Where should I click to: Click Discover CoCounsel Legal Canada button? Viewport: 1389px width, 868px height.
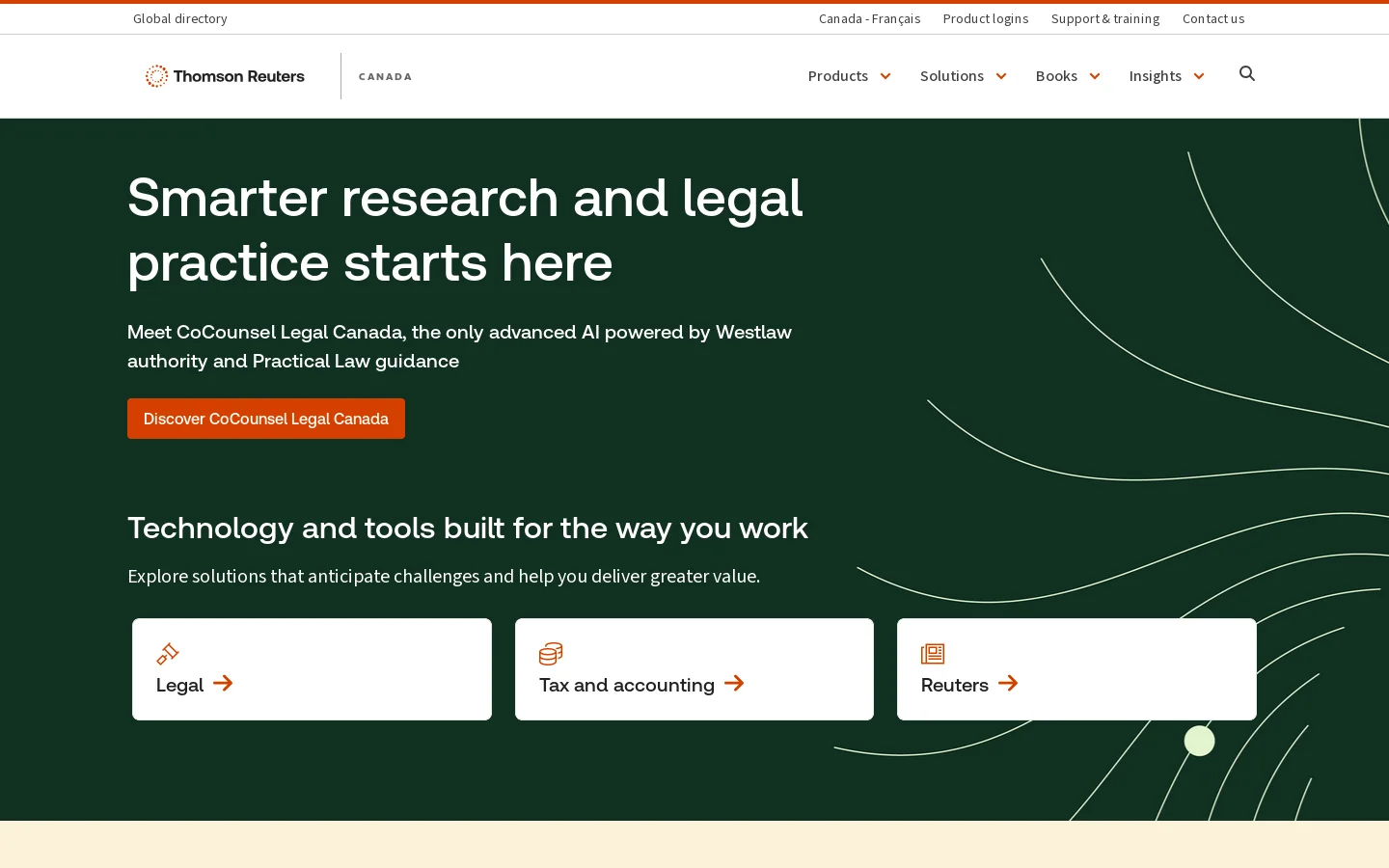pos(266,419)
